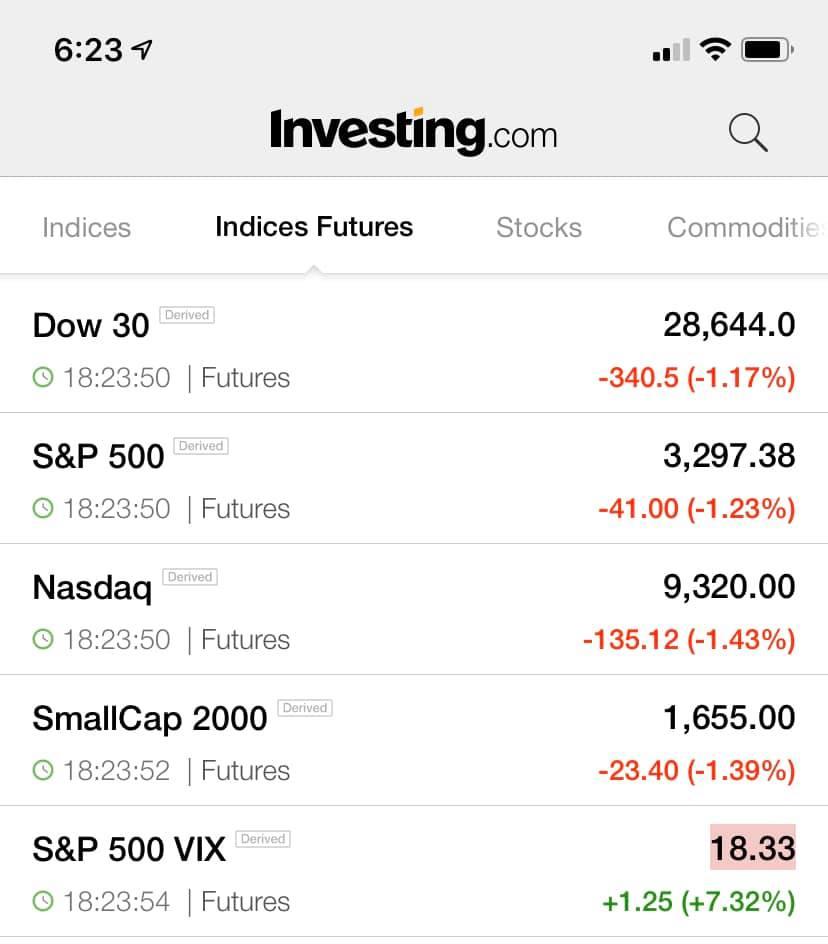Switch to the Stocks tab
Screen dimensions: 828x944
coord(539,228)
